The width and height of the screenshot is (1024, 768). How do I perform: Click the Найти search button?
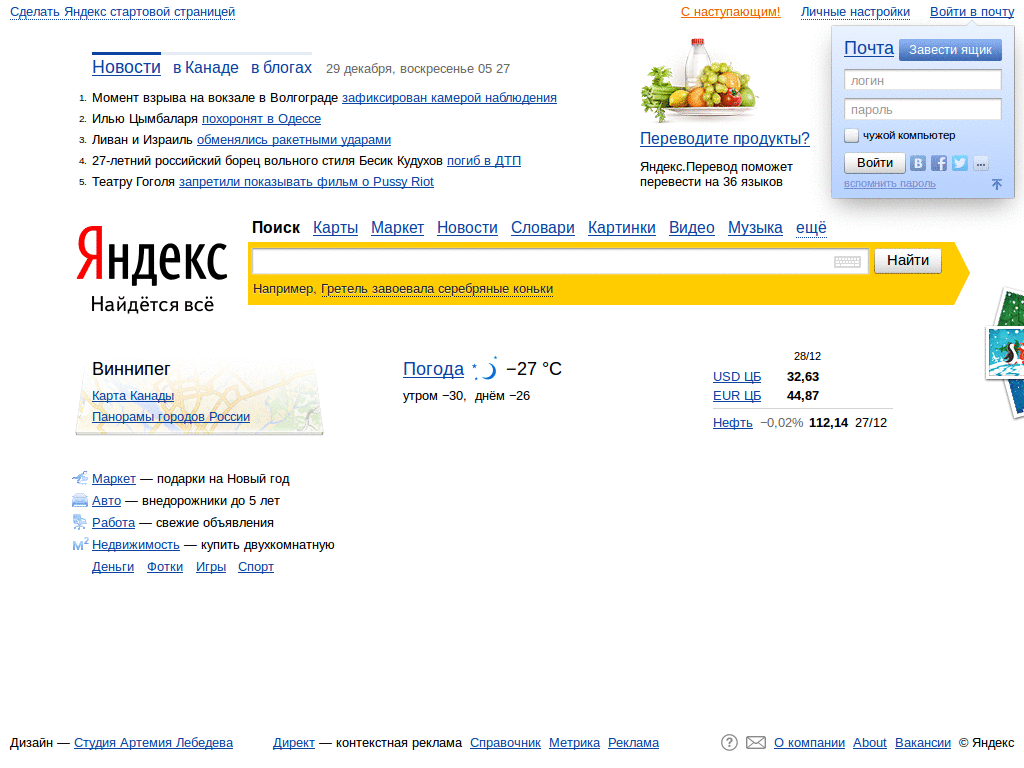908,261
